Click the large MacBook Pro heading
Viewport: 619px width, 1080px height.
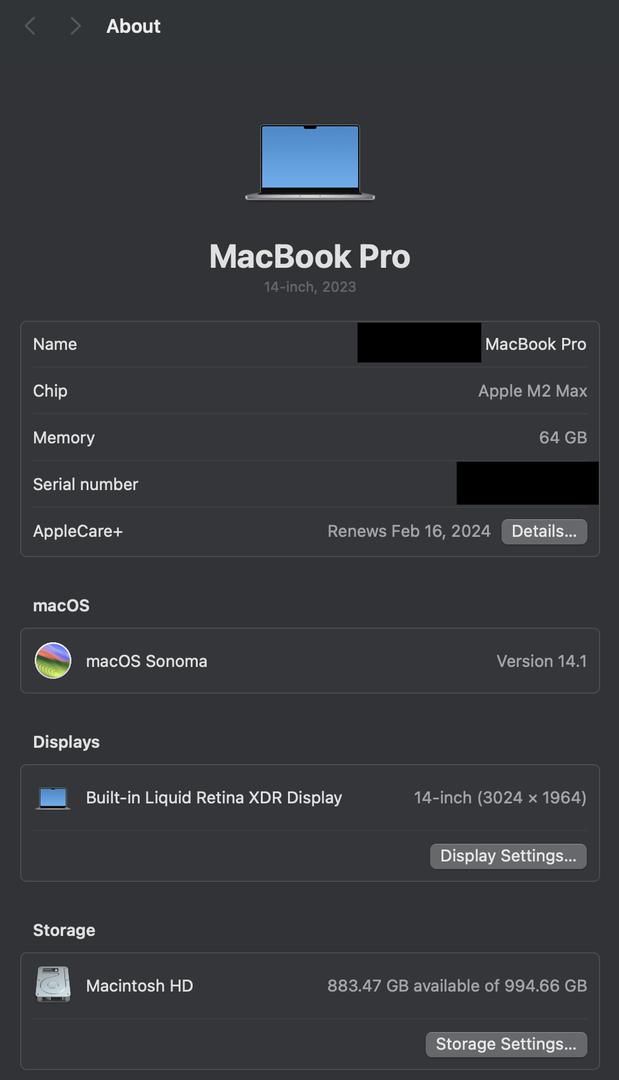point(310,257)
